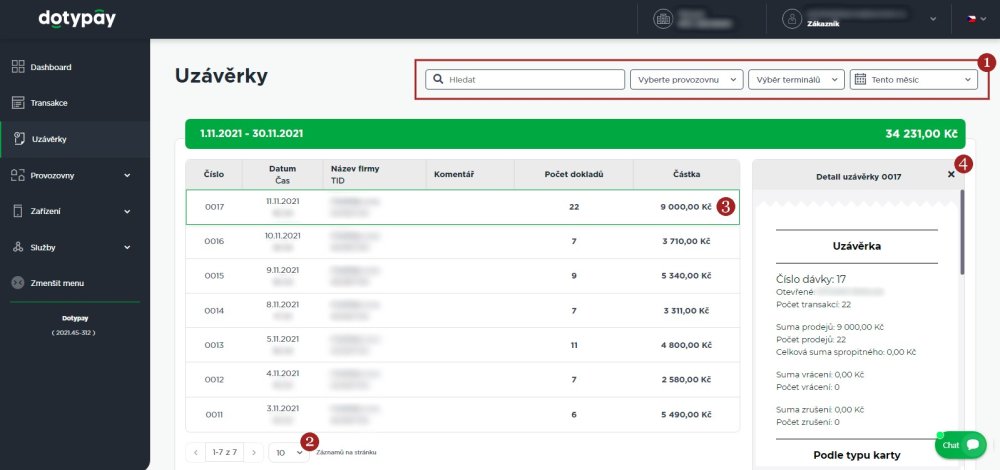1000x470 pixels.
Task: Expand the Zařízení submenu
Action: tap(127, 211)
